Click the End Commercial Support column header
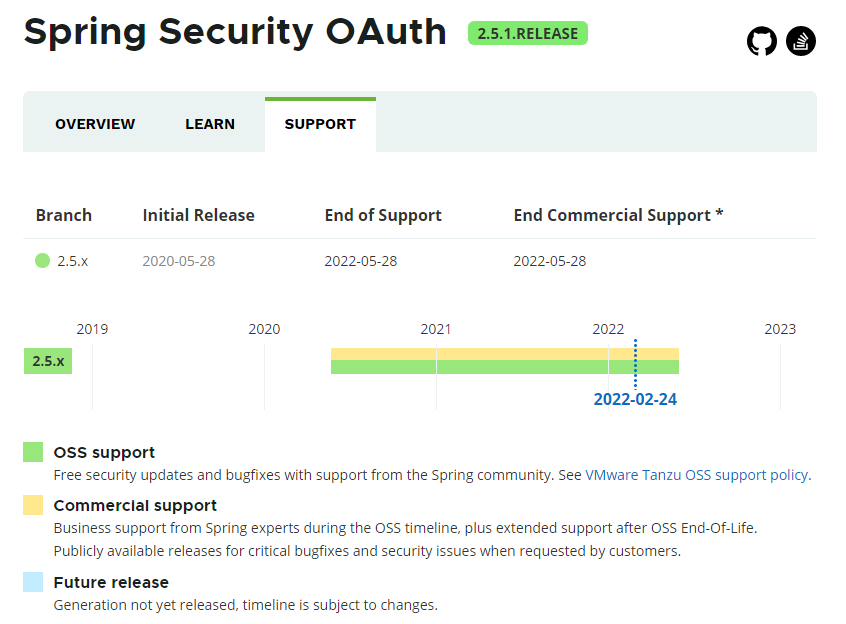This screenshot has height=624, width=846. click(x=618, y=215)
